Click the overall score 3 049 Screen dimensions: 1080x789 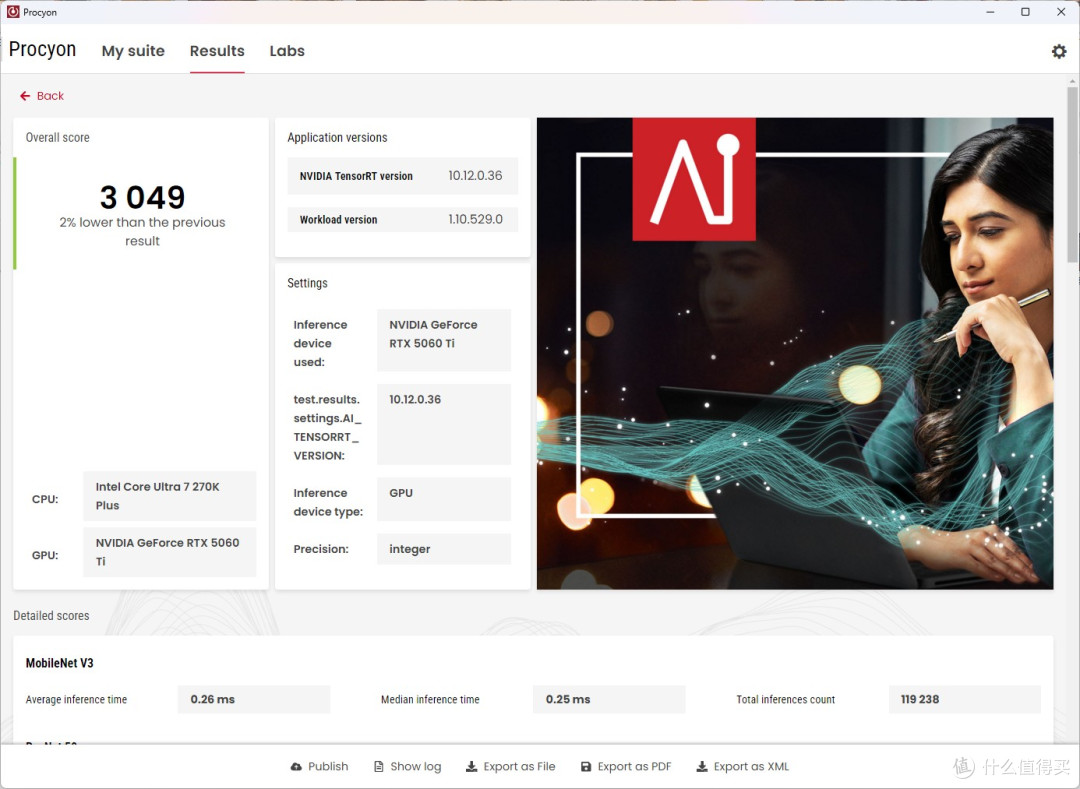[143, 198]
